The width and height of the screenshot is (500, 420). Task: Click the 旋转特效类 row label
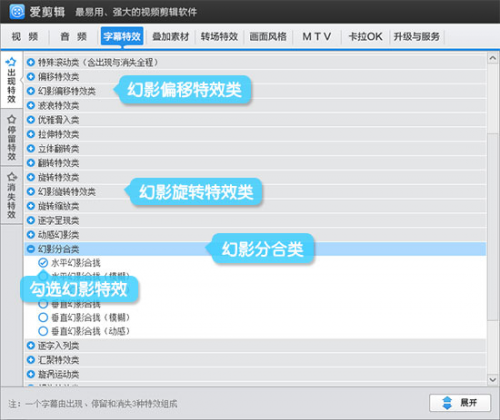coord(58,177)
